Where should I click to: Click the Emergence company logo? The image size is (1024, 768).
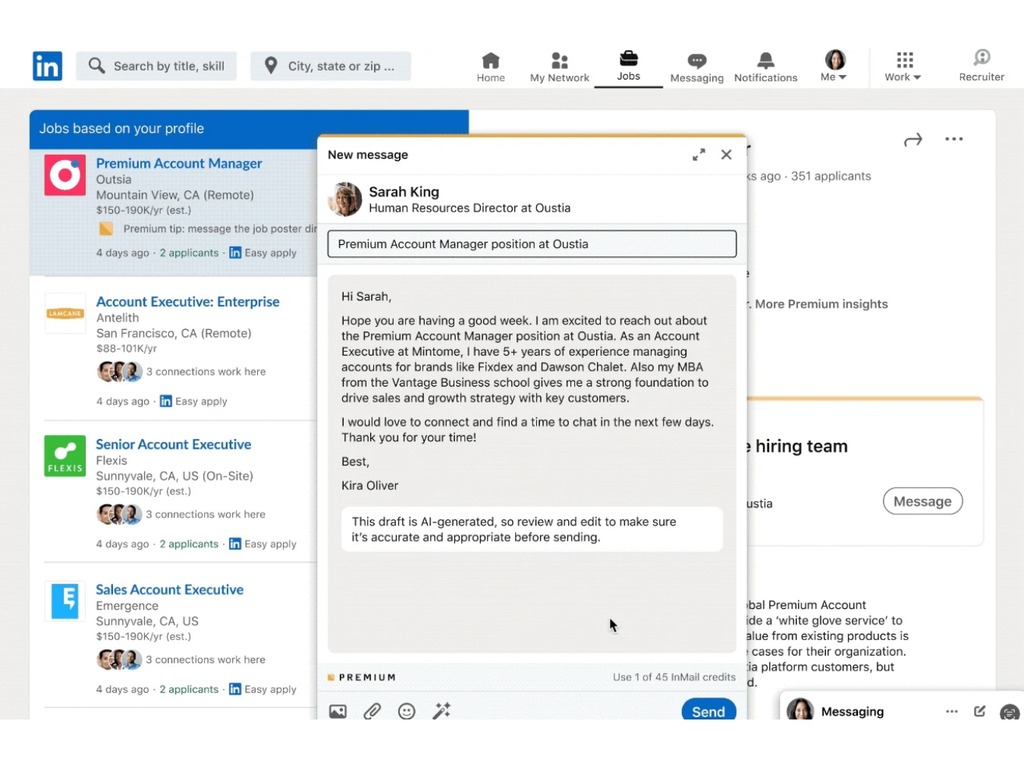pyautogui.click(x=65, y=601)
